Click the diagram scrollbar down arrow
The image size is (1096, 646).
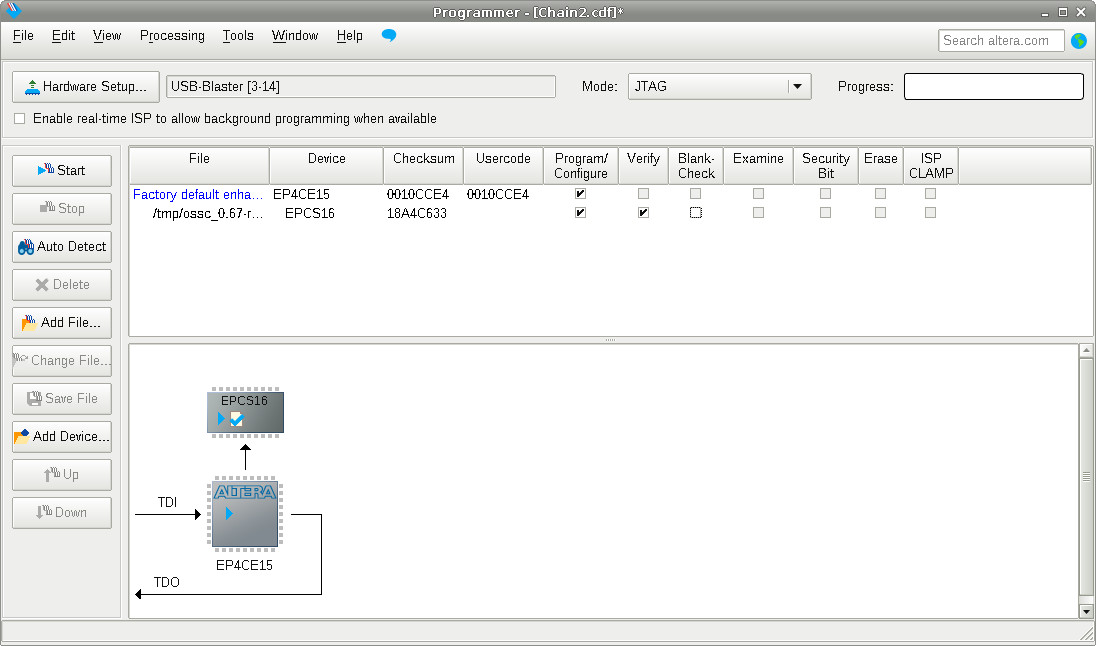1086,611
